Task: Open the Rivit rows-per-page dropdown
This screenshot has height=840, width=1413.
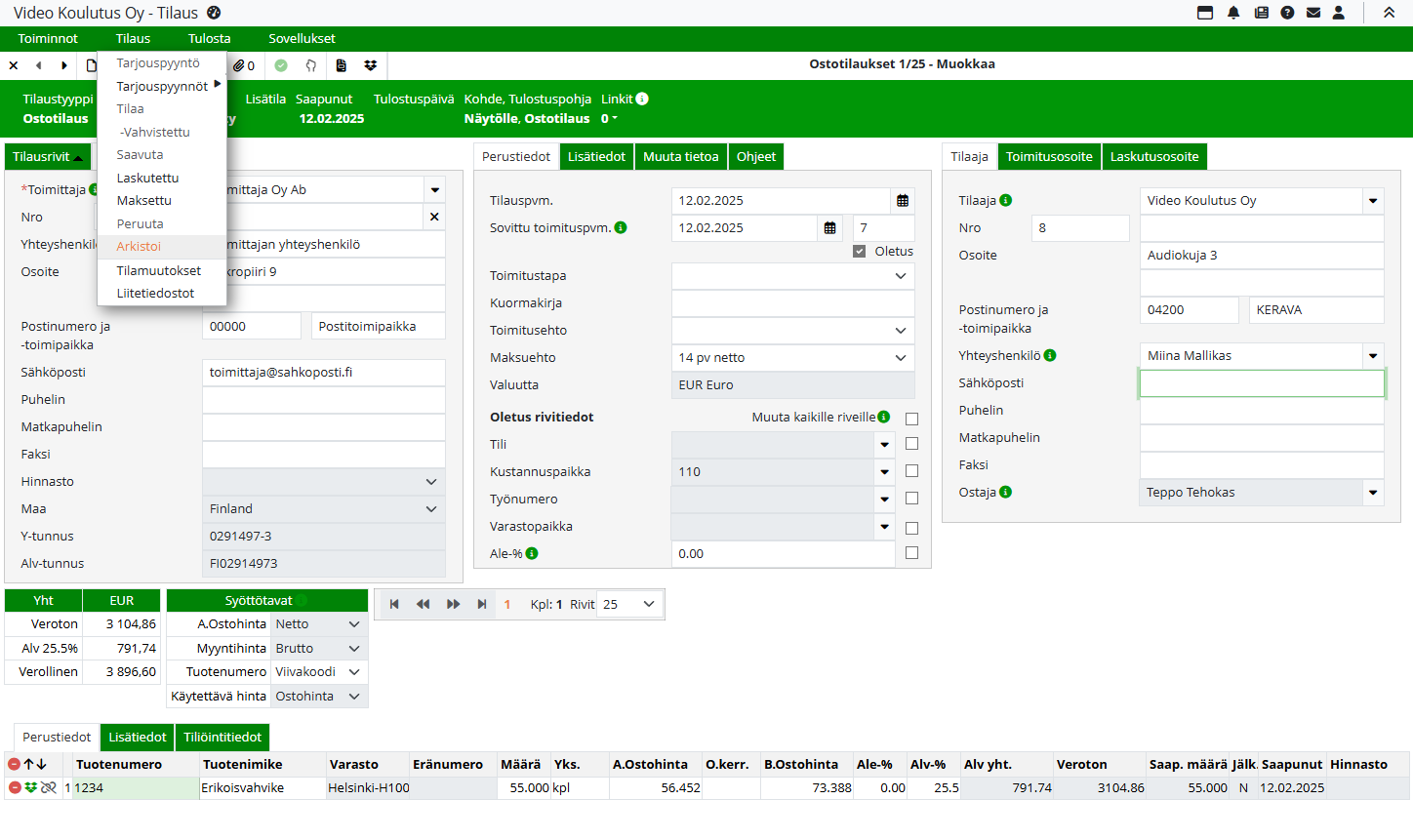Action: click(x=629, y=605)
